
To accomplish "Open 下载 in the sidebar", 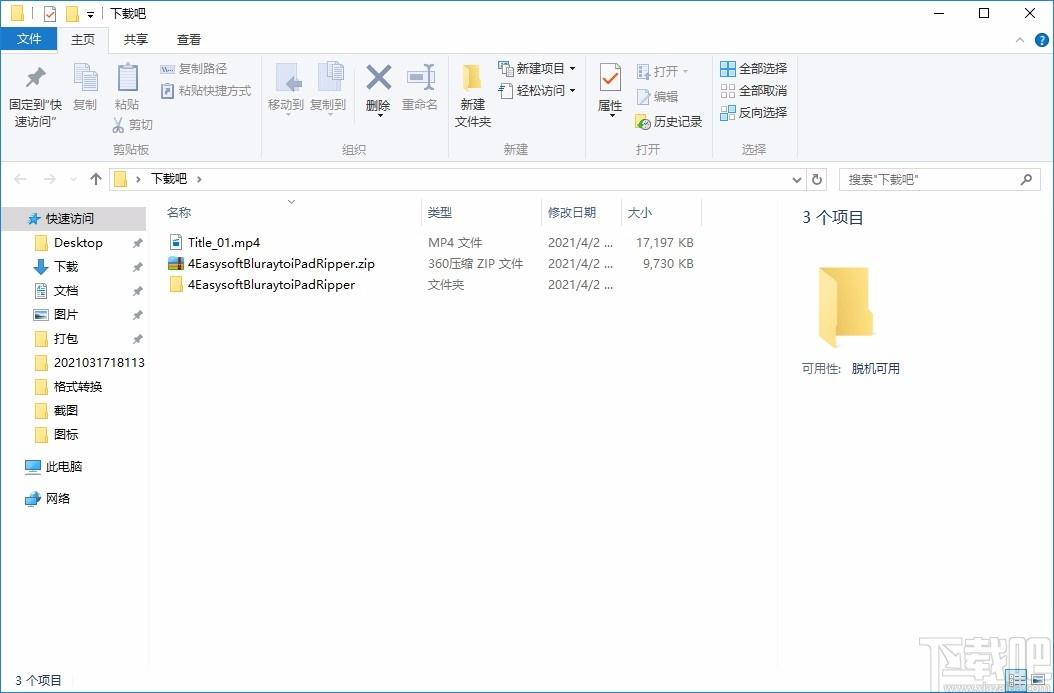I will tap(66, 267).
